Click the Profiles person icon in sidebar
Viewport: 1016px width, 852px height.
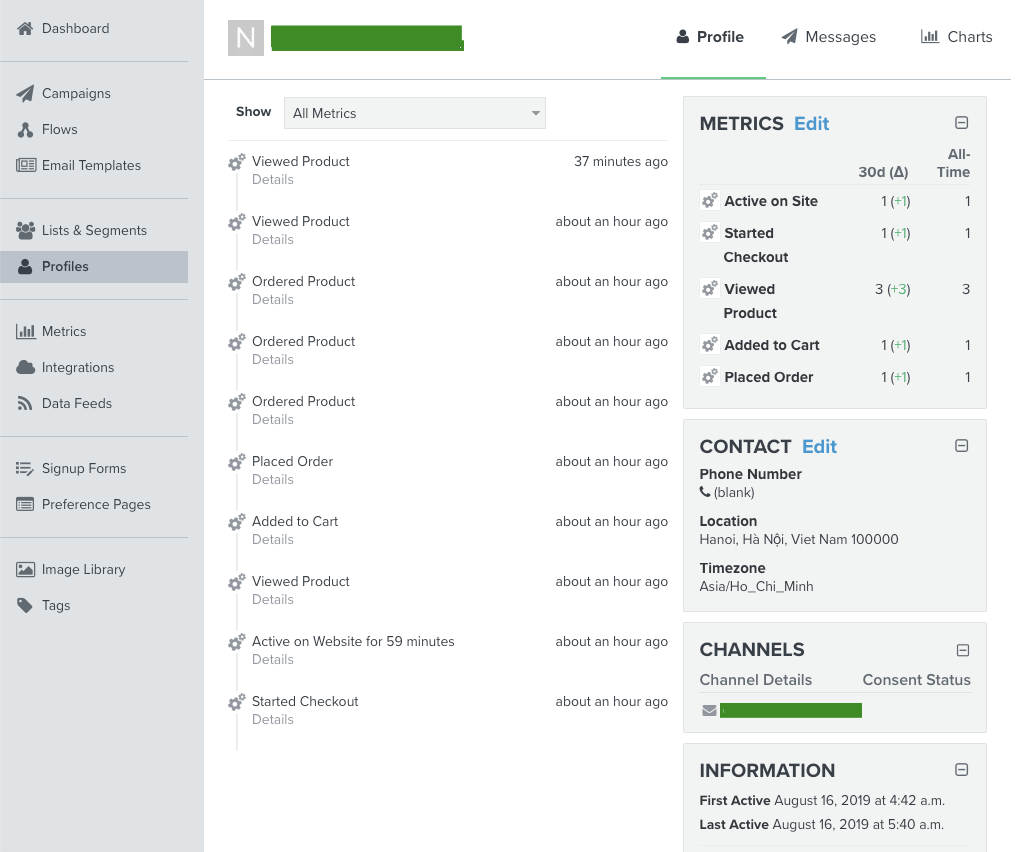pyautogui.click(x=25, y=266)
